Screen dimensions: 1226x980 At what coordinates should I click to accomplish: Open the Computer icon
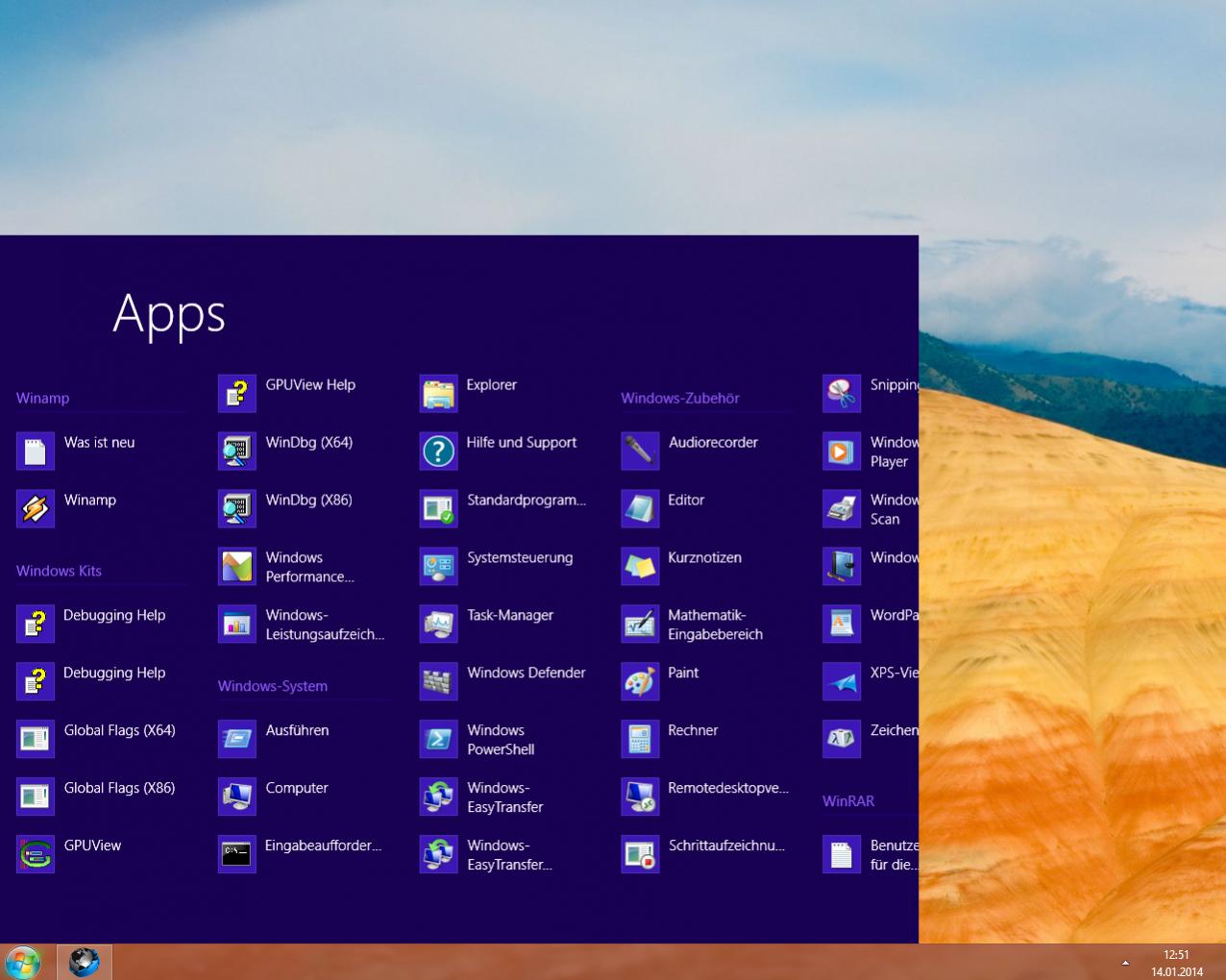237,796
